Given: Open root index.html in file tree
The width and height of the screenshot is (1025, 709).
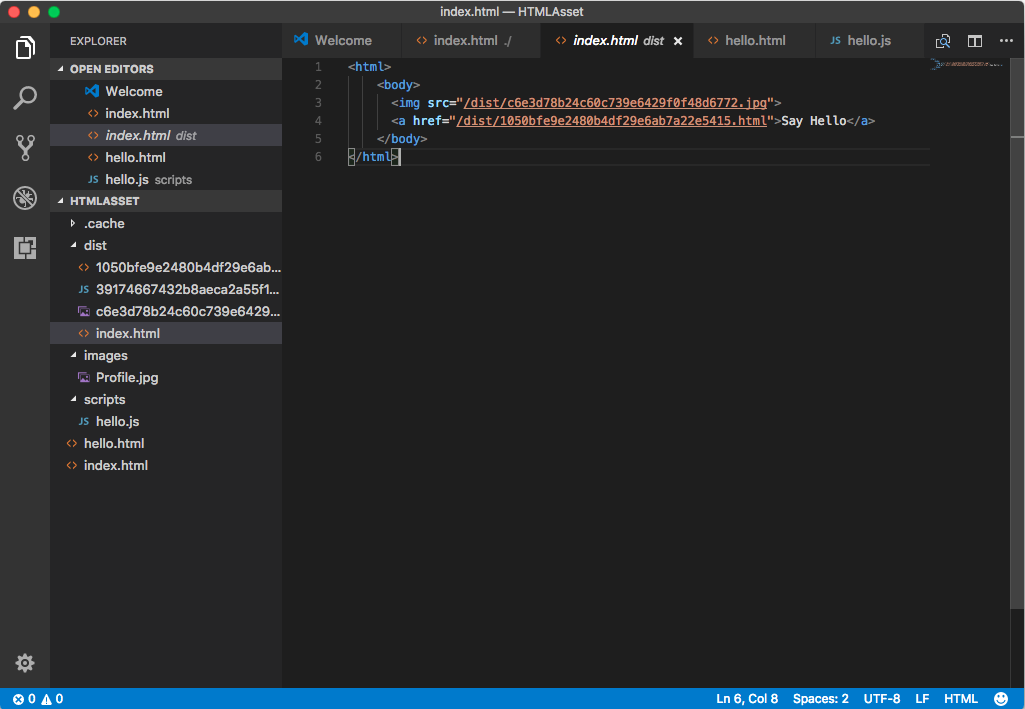Looking at the screenshot, I should 166,465.
